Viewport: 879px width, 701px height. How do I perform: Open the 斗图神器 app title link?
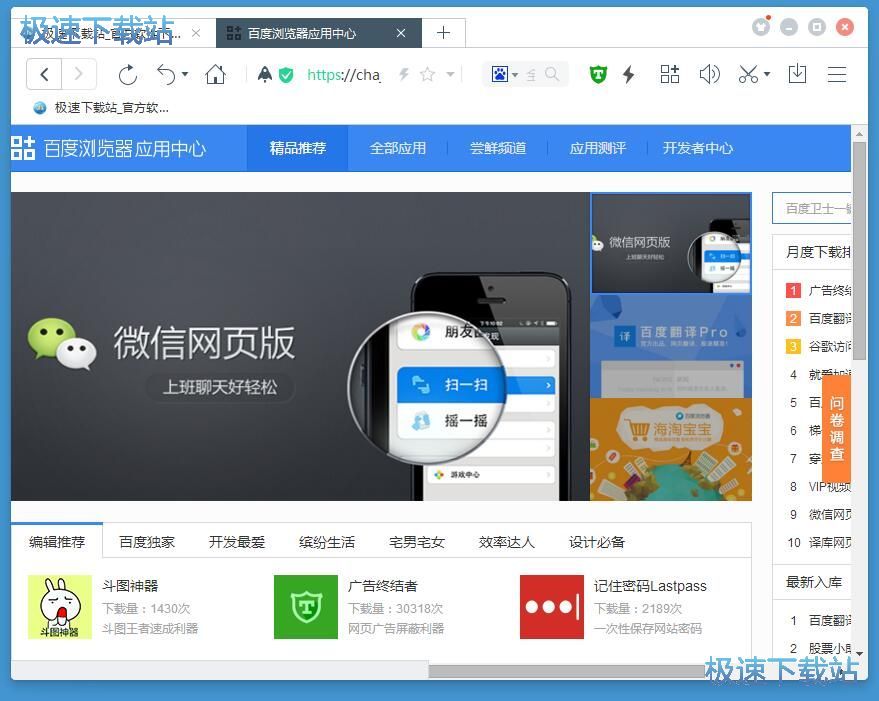(130, 586)
